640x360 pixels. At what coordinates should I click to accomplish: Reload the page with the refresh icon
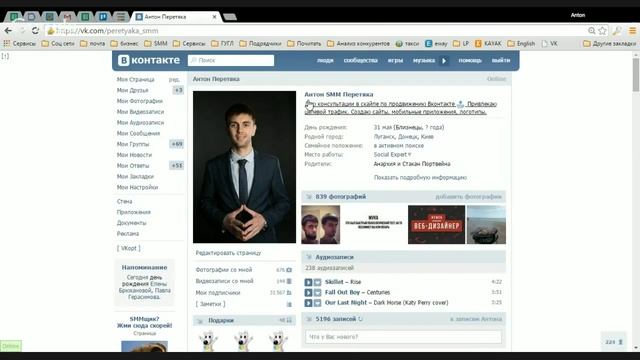coord(35,31)
